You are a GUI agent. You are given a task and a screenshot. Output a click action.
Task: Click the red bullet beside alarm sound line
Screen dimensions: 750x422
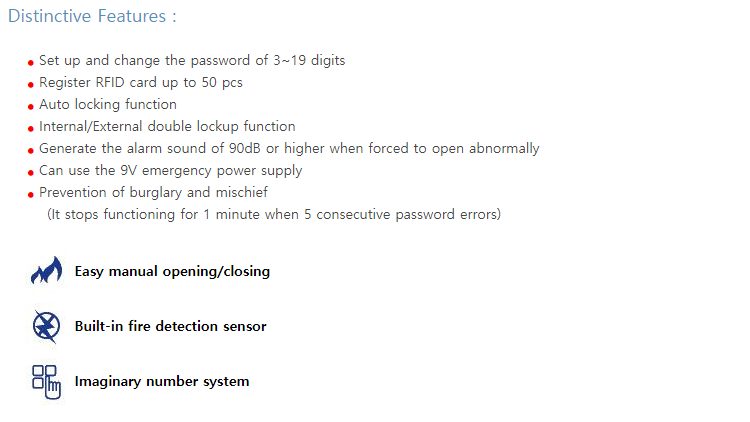[31, 151]
